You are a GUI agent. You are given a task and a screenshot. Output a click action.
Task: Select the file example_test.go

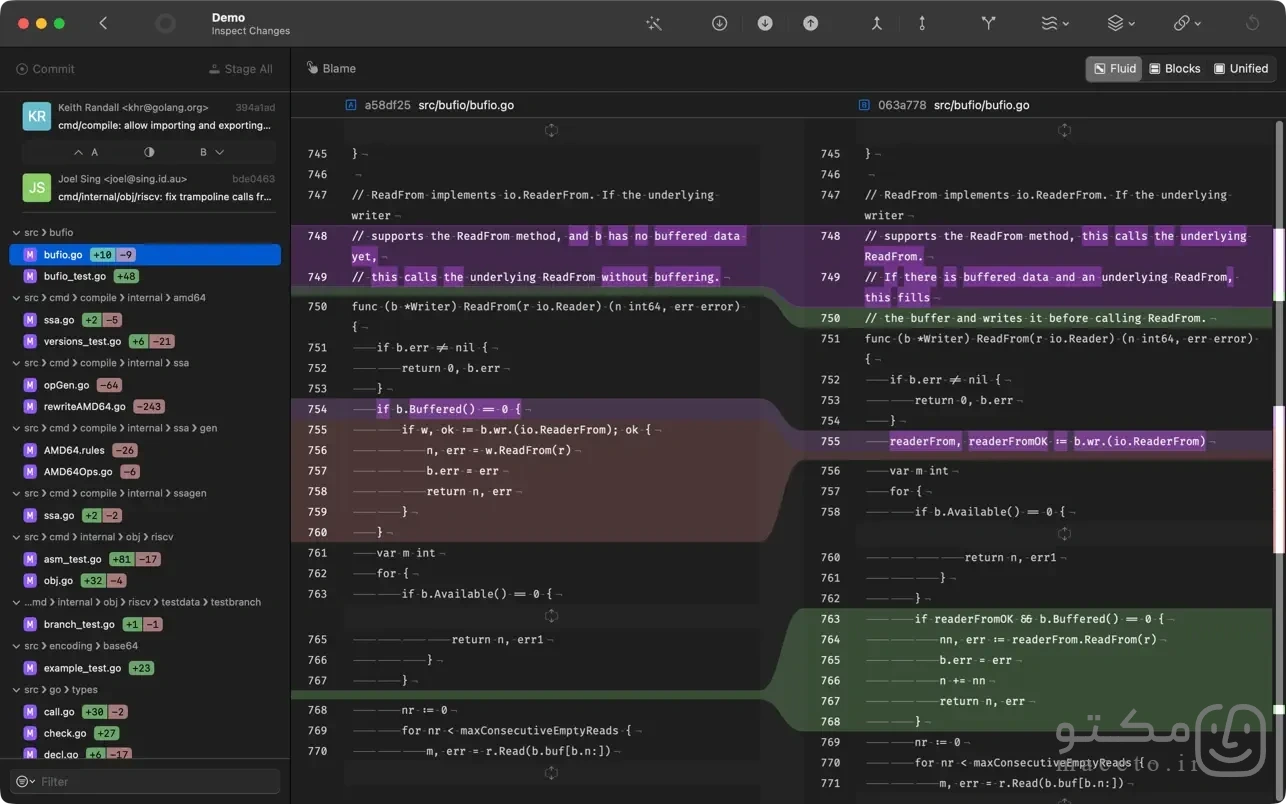click(145, 668)
